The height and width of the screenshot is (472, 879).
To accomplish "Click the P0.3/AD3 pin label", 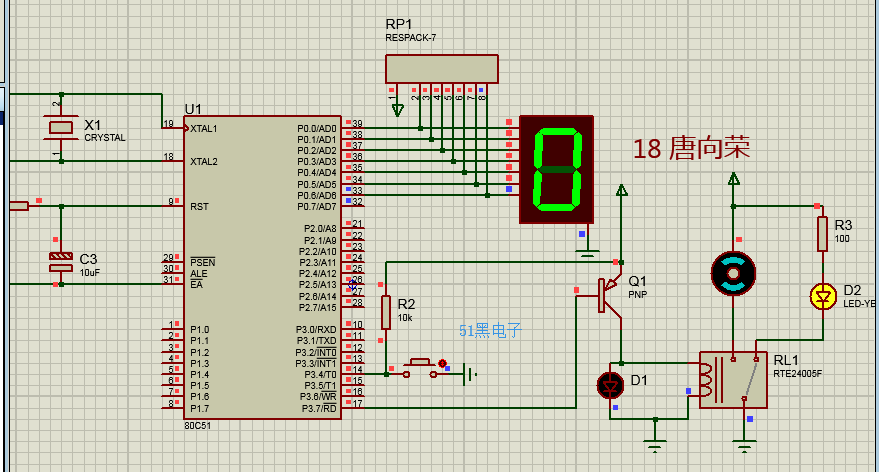I will (317, 162).
